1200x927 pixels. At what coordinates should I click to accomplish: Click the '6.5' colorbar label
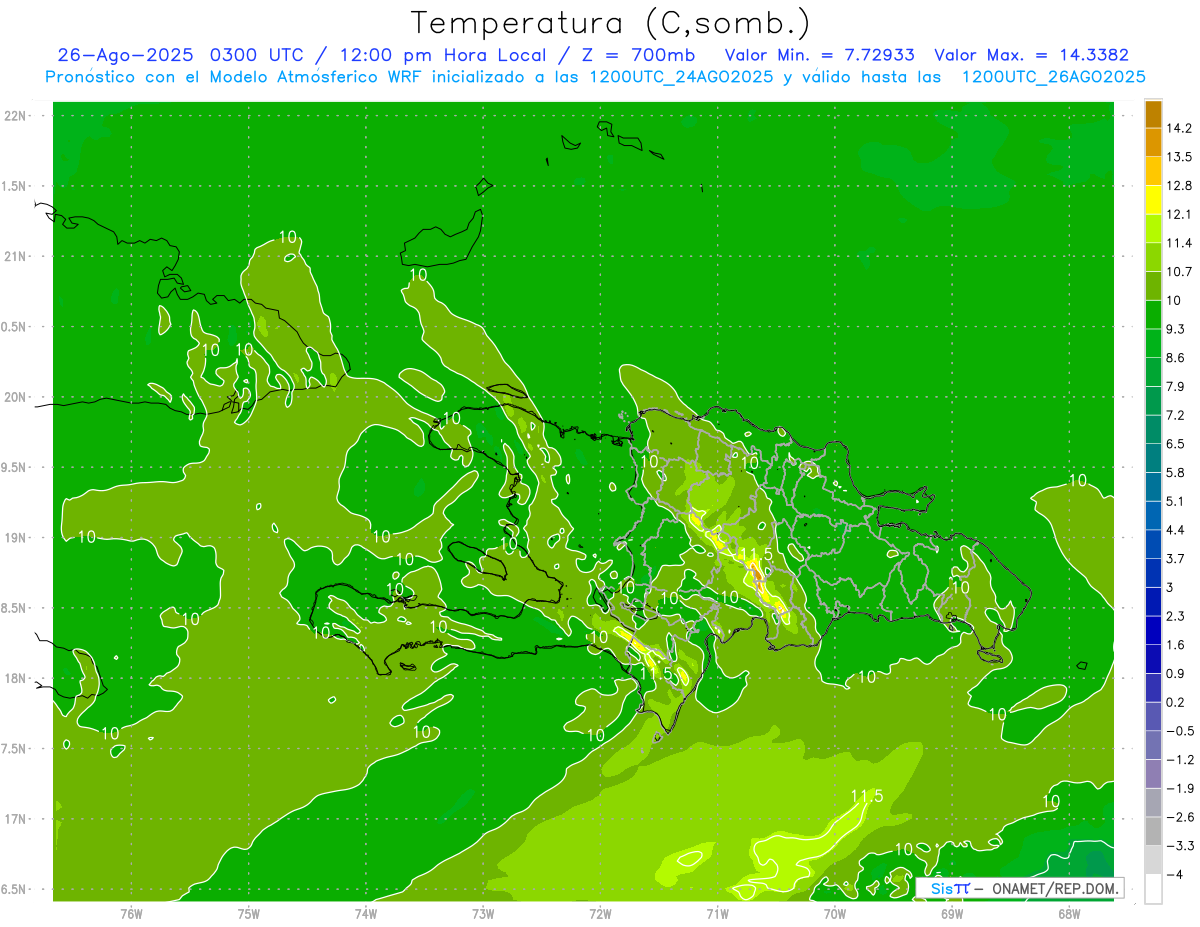tap(1175, 444)
